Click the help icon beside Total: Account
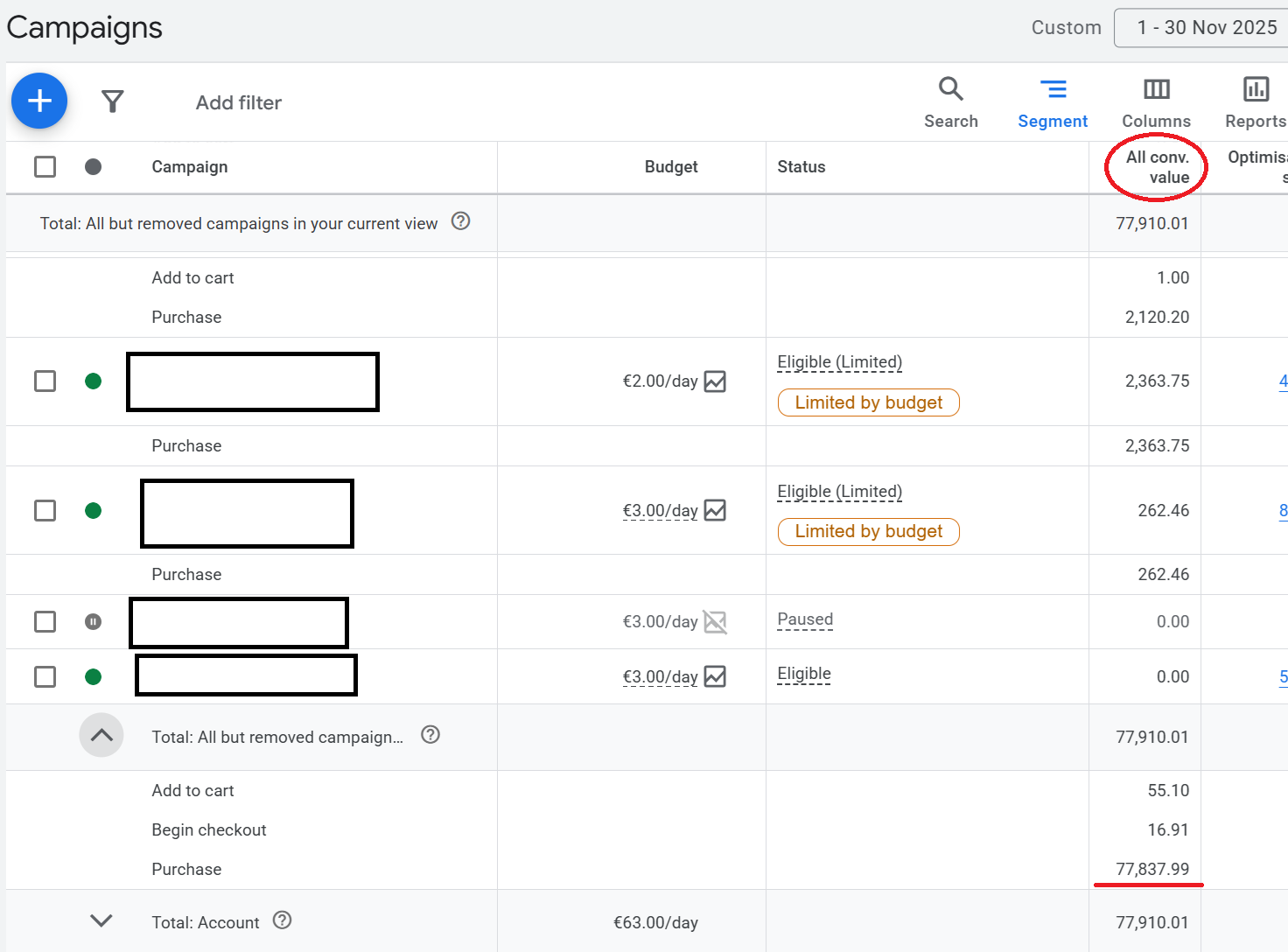The width and height of the screenshot is (1288, 952). [x=282, y=920]
